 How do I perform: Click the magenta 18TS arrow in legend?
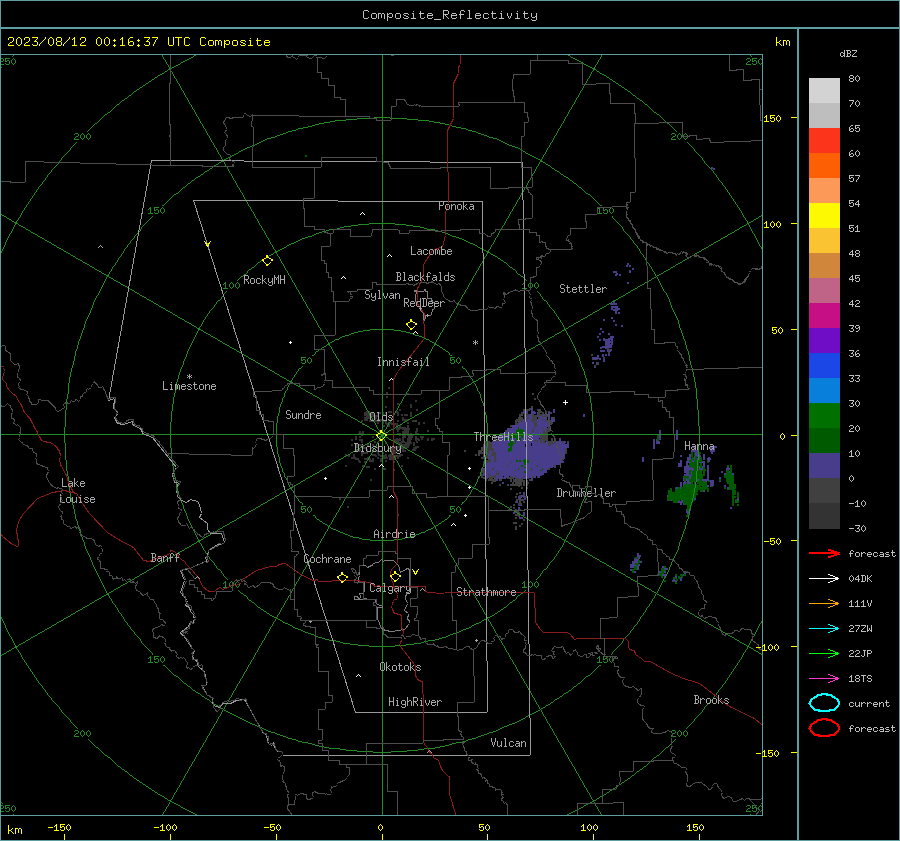pyautogui.click(x=824, y=679)
